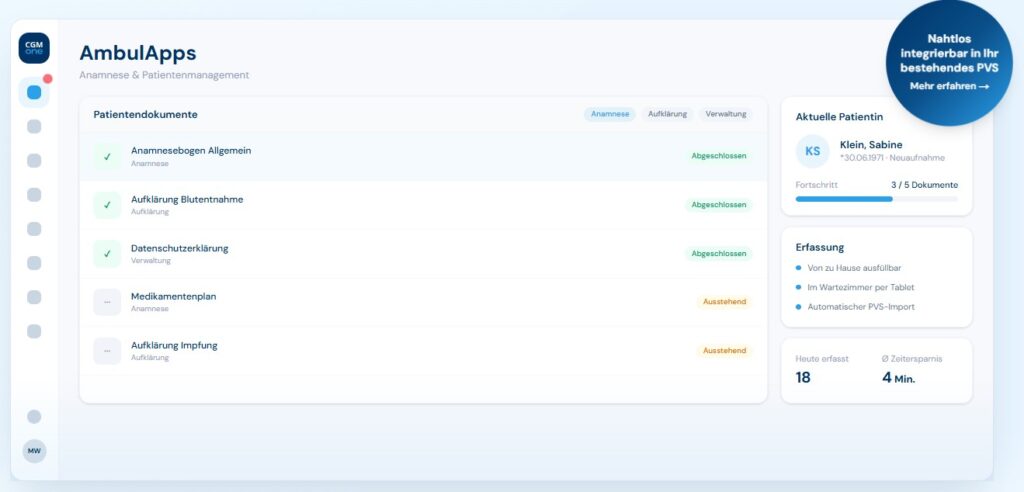
Task: Switch to the Aufklärung filter tab
Action: pos(667,114)
